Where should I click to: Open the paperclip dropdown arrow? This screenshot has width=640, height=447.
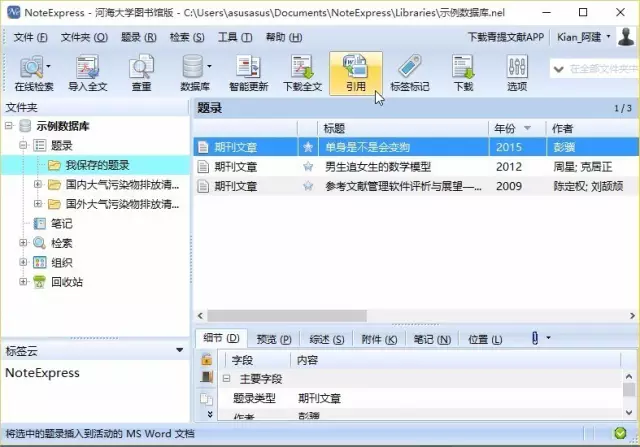548,338
